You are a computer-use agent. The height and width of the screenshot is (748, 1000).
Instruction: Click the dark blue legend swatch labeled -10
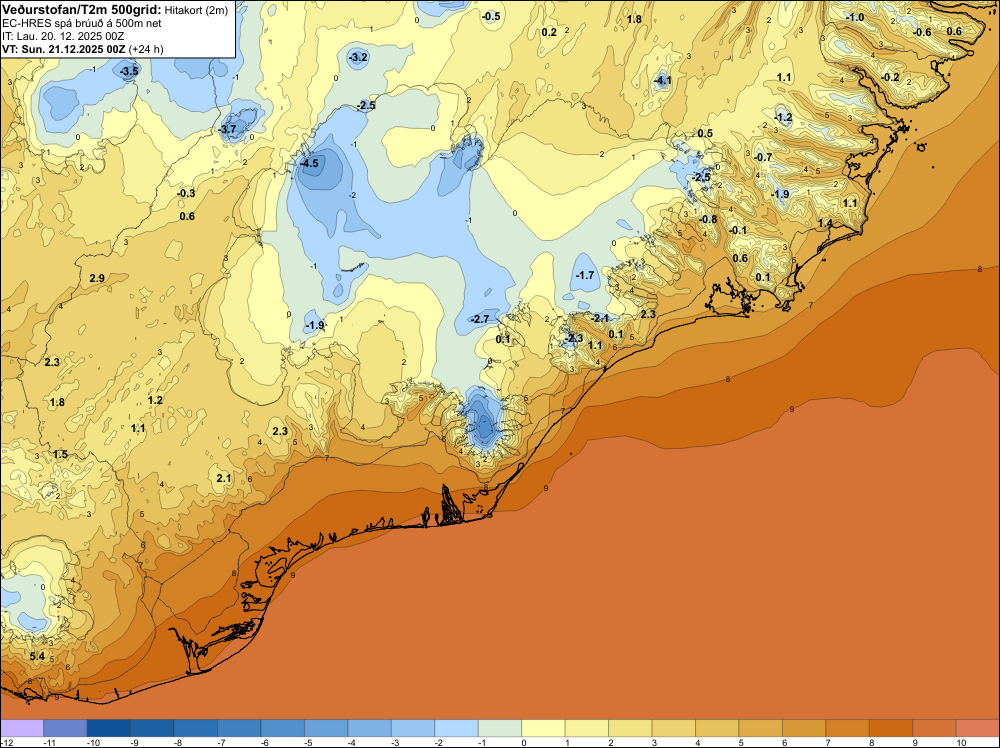point(108,728)
